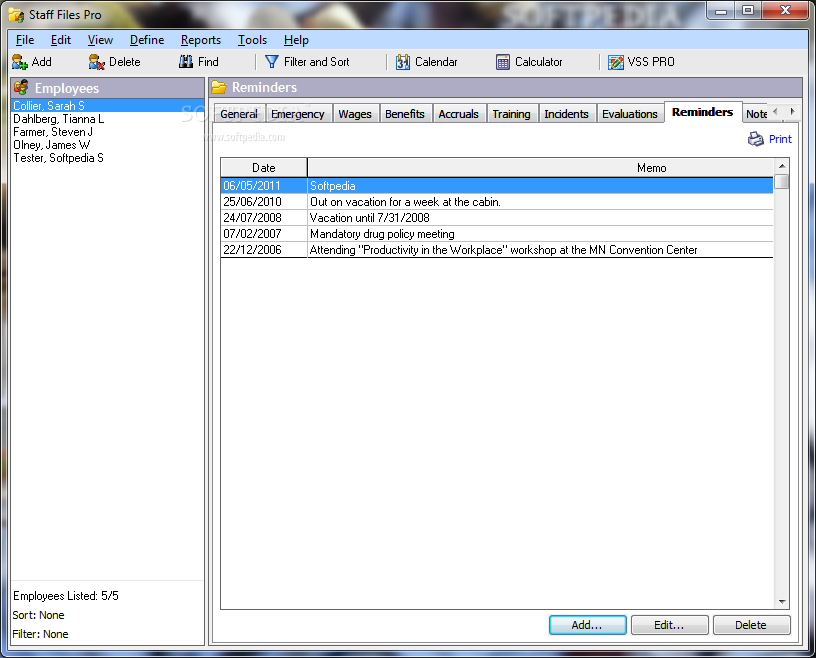Click the Edit... reminder button
This screenshot has height=658, width=816.
[670, 625]
